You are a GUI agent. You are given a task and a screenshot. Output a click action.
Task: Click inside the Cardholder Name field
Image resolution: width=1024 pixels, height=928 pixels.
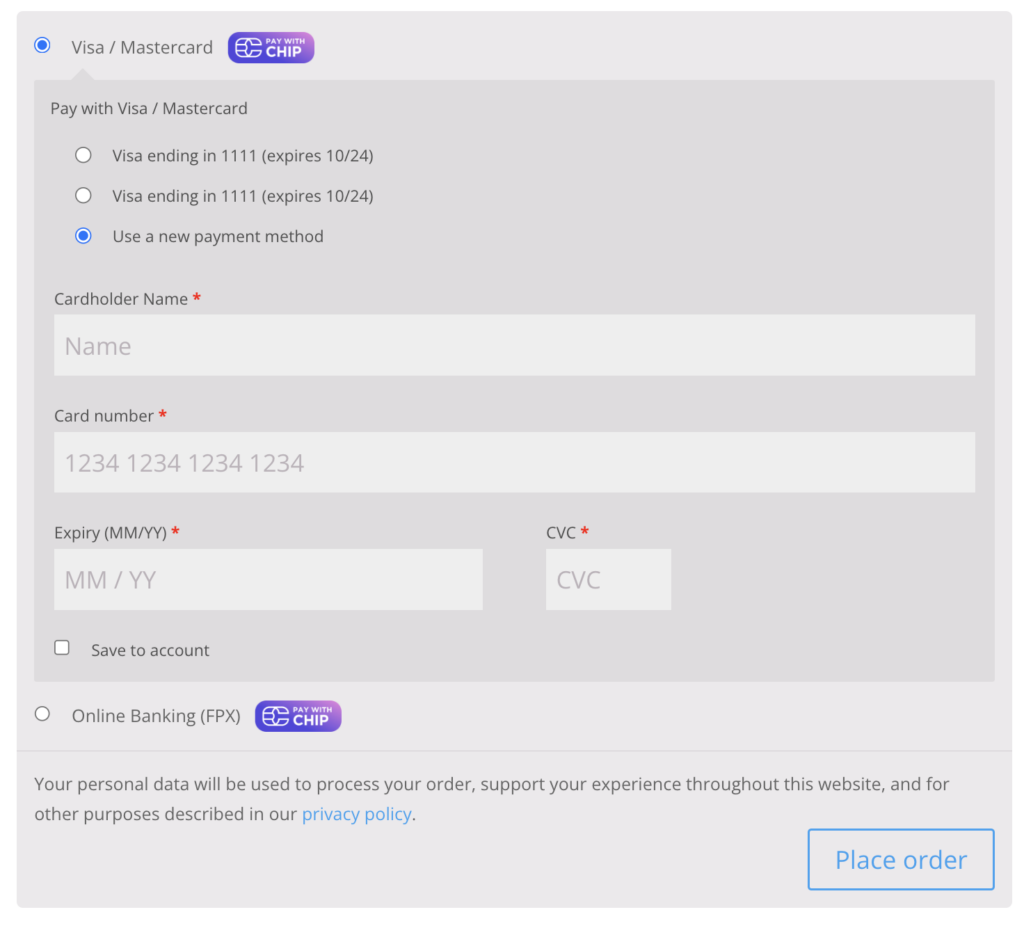[x=514, y=345]
